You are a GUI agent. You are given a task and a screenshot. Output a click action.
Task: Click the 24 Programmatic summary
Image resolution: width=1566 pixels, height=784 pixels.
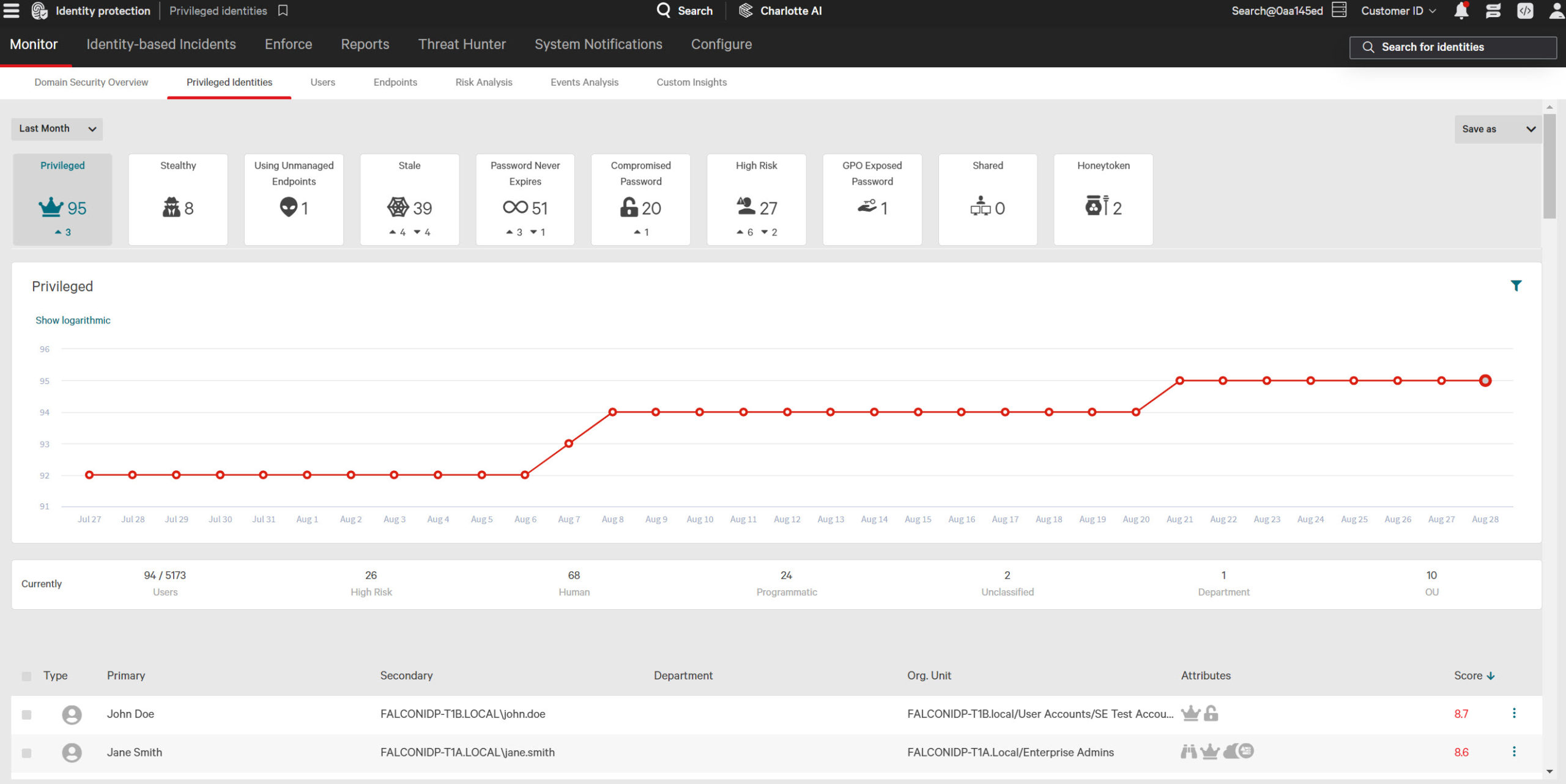pyautogui.click(x=786, y=583)
